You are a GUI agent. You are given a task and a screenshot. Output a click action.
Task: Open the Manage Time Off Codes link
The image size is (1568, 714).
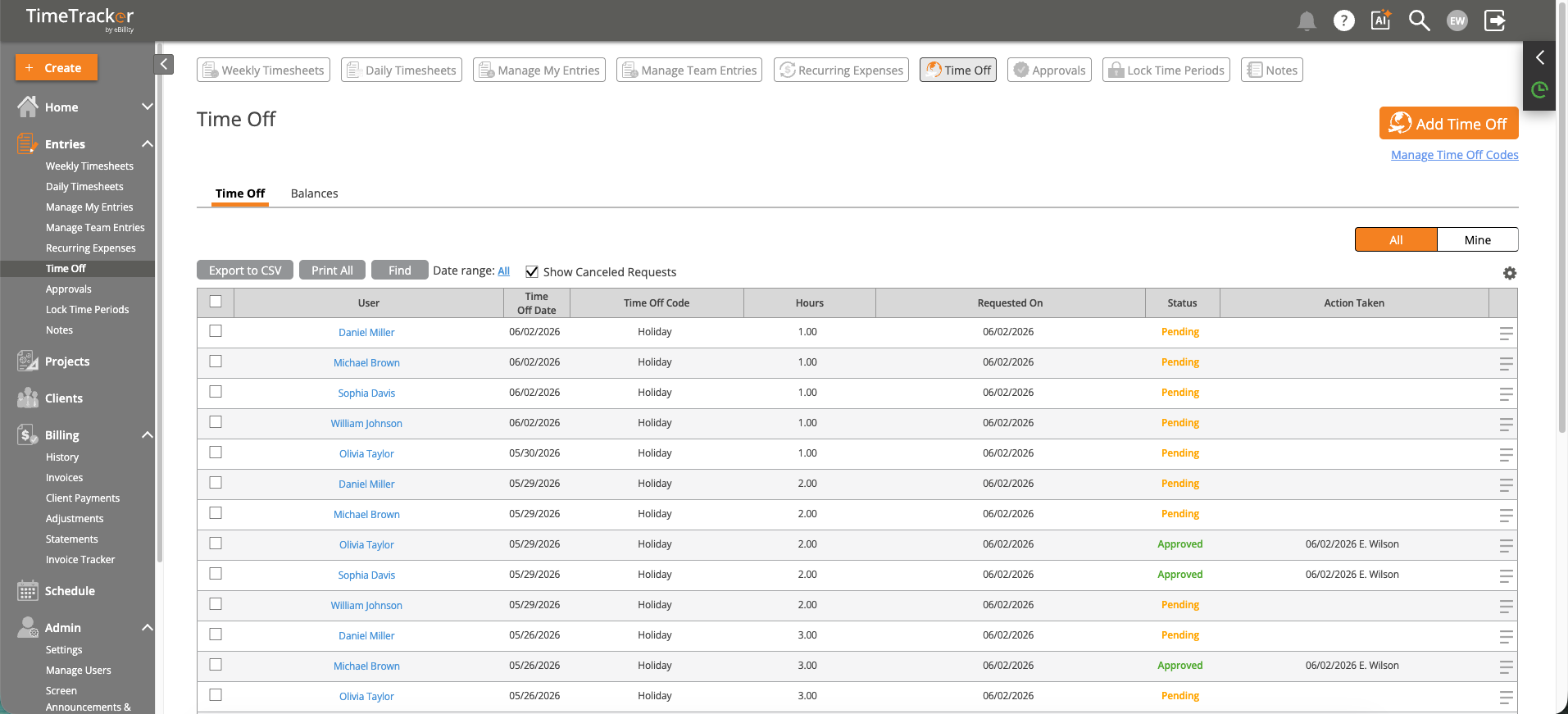pyautogui.click(x=1455, y=155)
